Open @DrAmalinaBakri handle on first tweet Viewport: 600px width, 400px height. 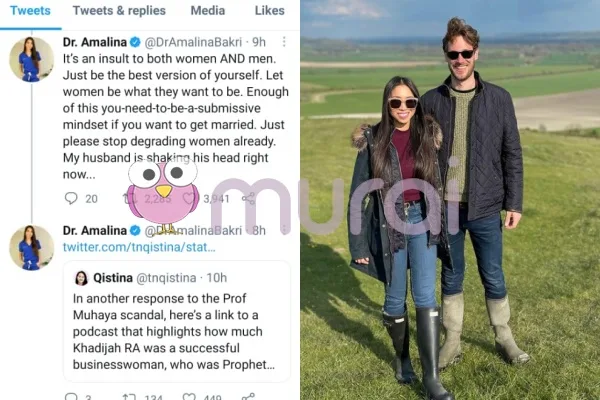coord(193,42)
